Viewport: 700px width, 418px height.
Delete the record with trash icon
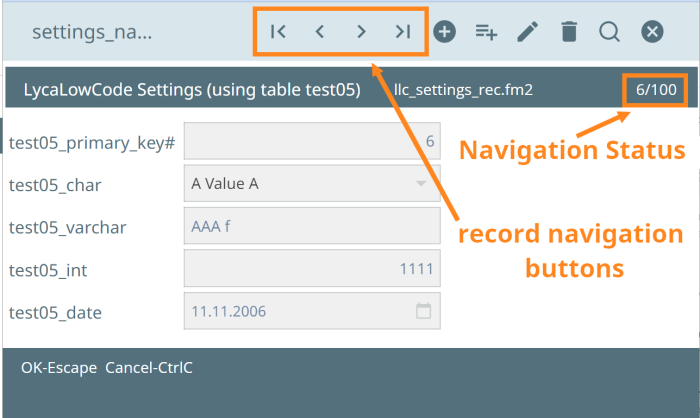(569, 32)
